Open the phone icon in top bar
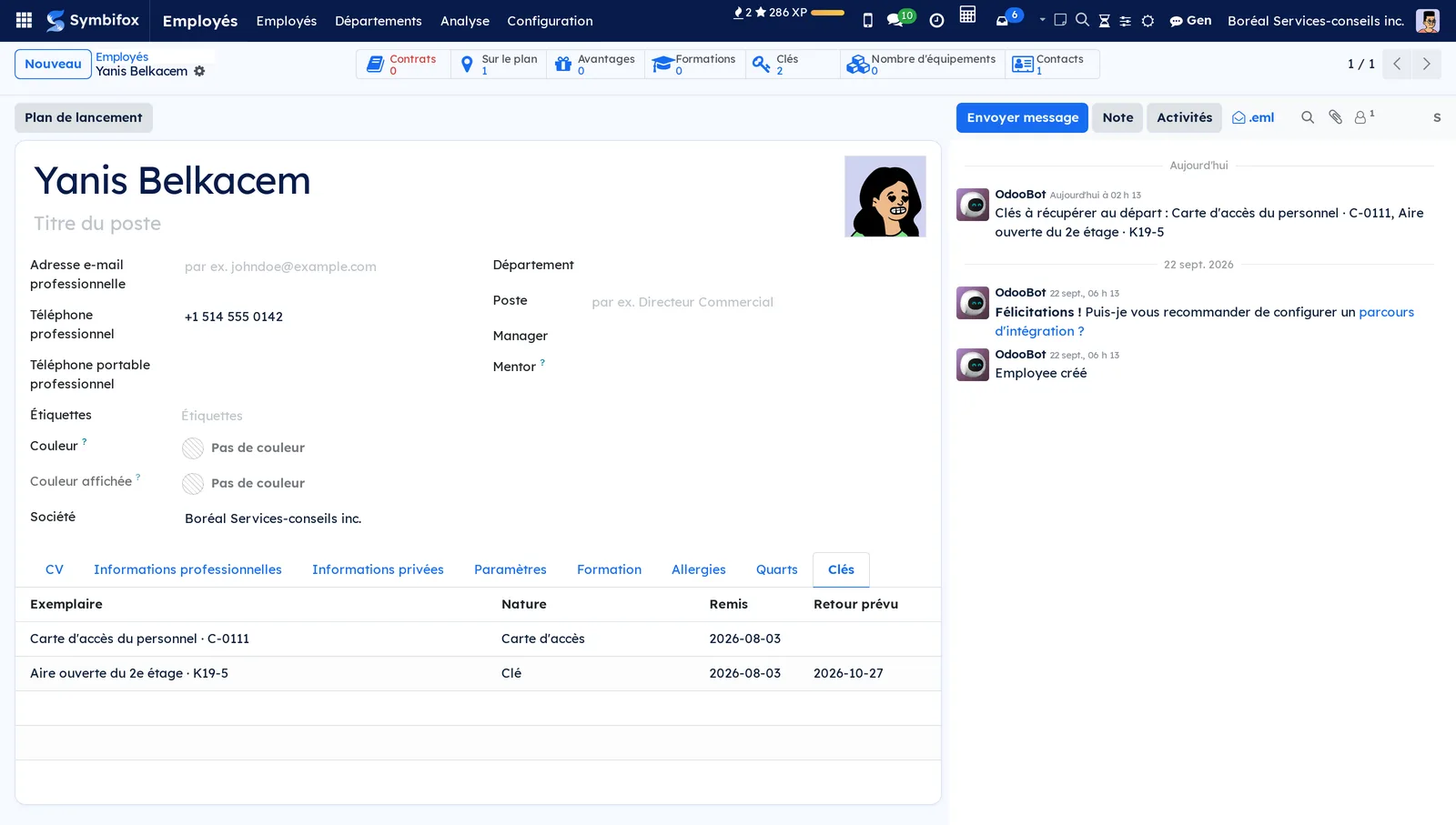This screenshot has width=1456, height=825. (x=868, y=20)
